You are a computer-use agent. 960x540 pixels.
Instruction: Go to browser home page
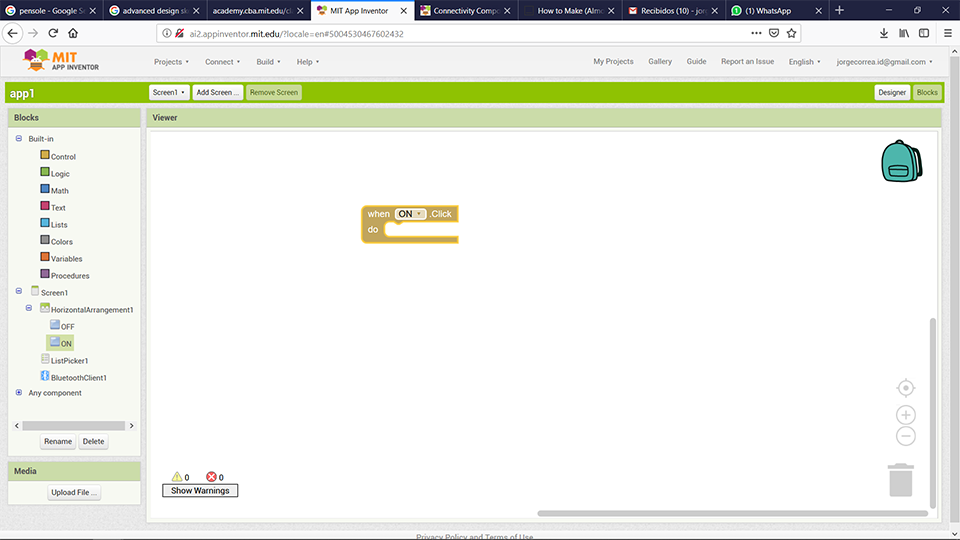[x=73, y=33]
